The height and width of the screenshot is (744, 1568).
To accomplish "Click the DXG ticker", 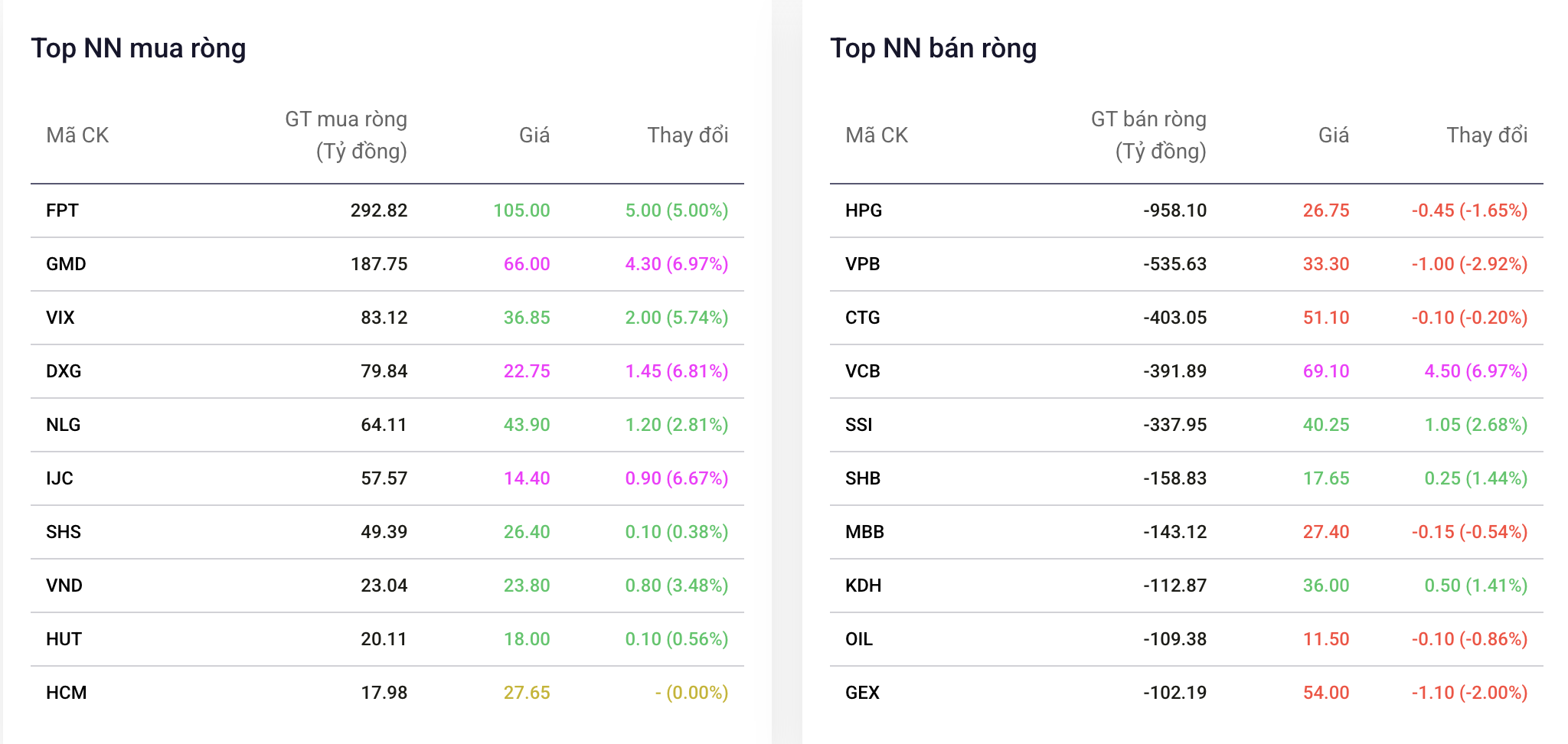I will pos(64,371).
